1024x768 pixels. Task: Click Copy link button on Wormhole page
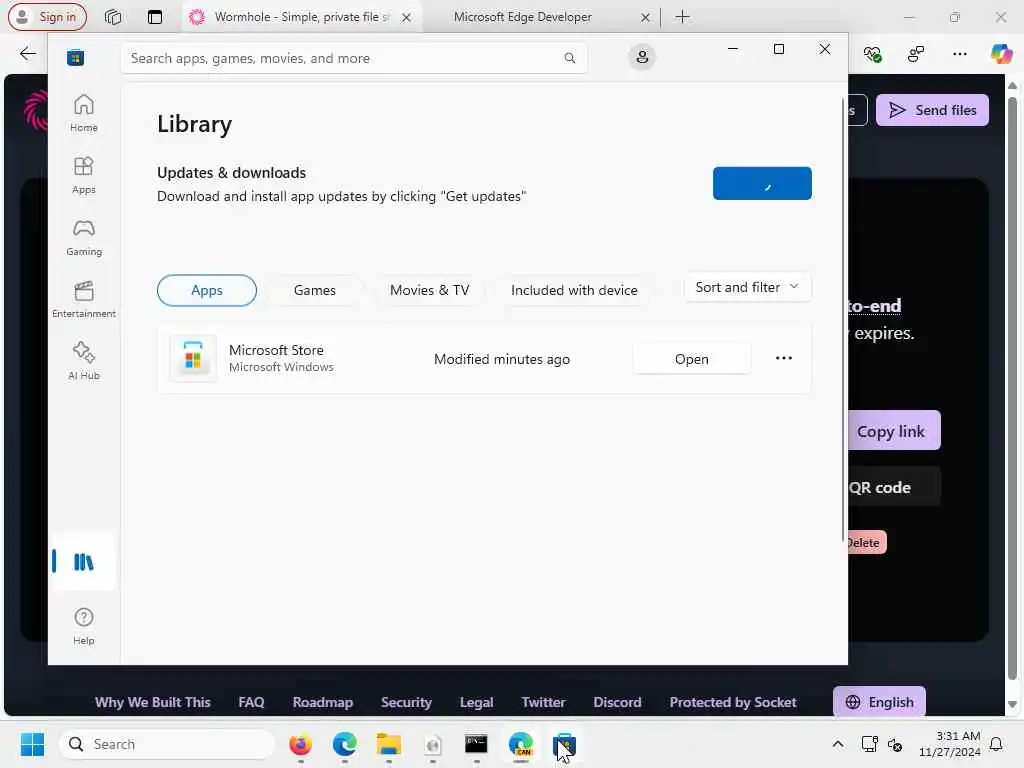(x=894, y=431)
